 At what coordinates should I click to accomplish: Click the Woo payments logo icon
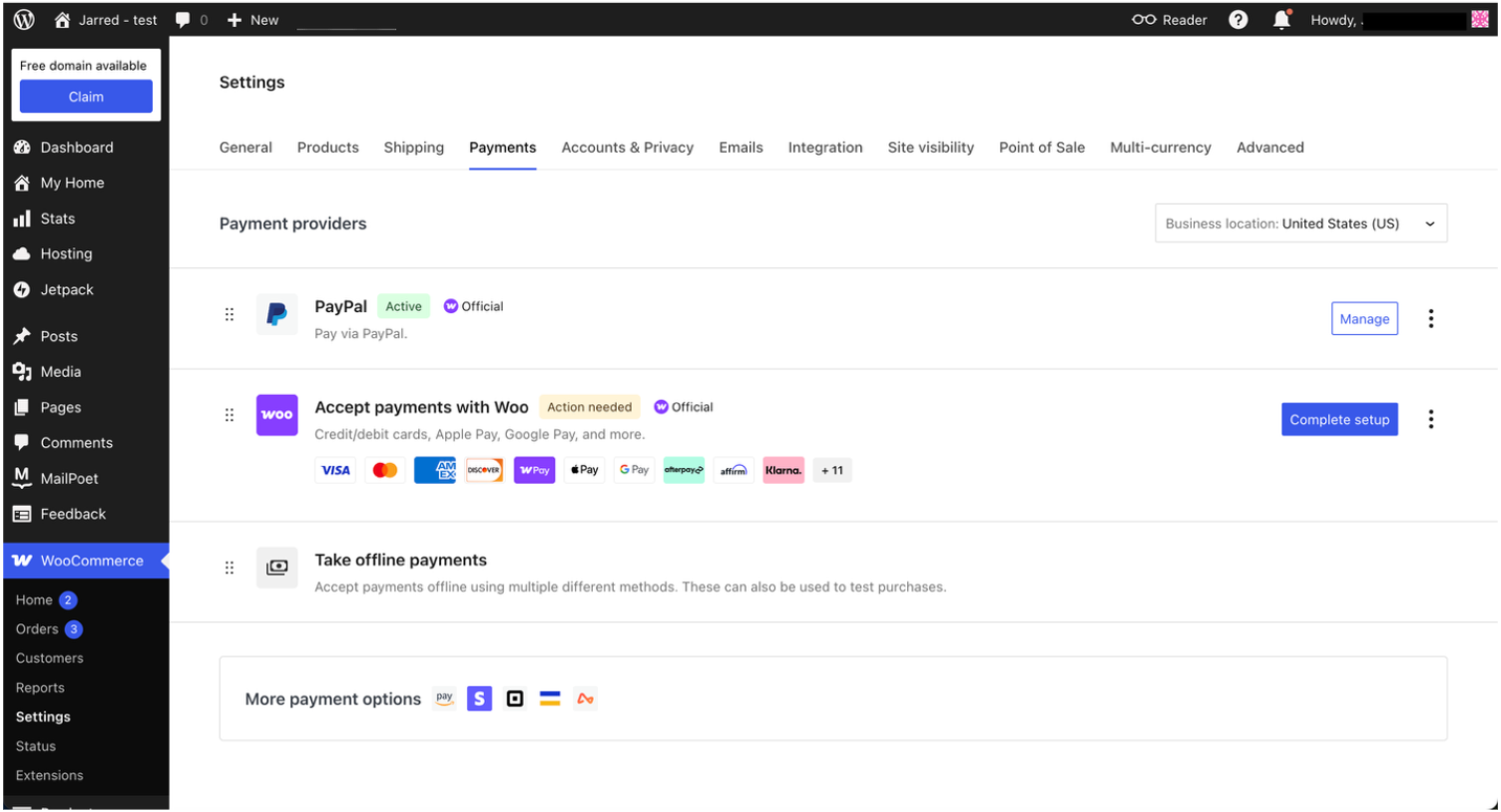pos(276,415)
